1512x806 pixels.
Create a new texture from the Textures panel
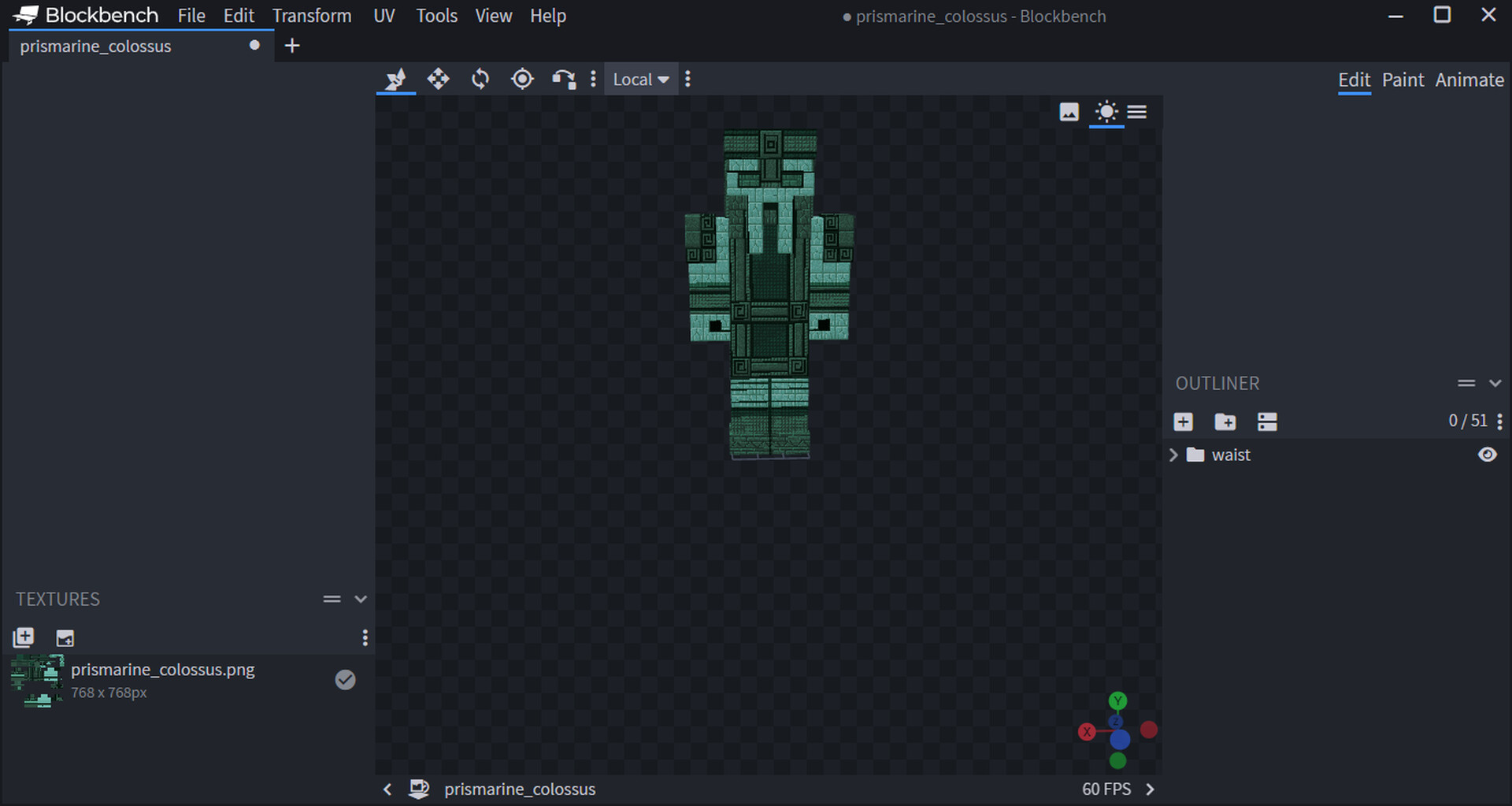coord(65,638)
